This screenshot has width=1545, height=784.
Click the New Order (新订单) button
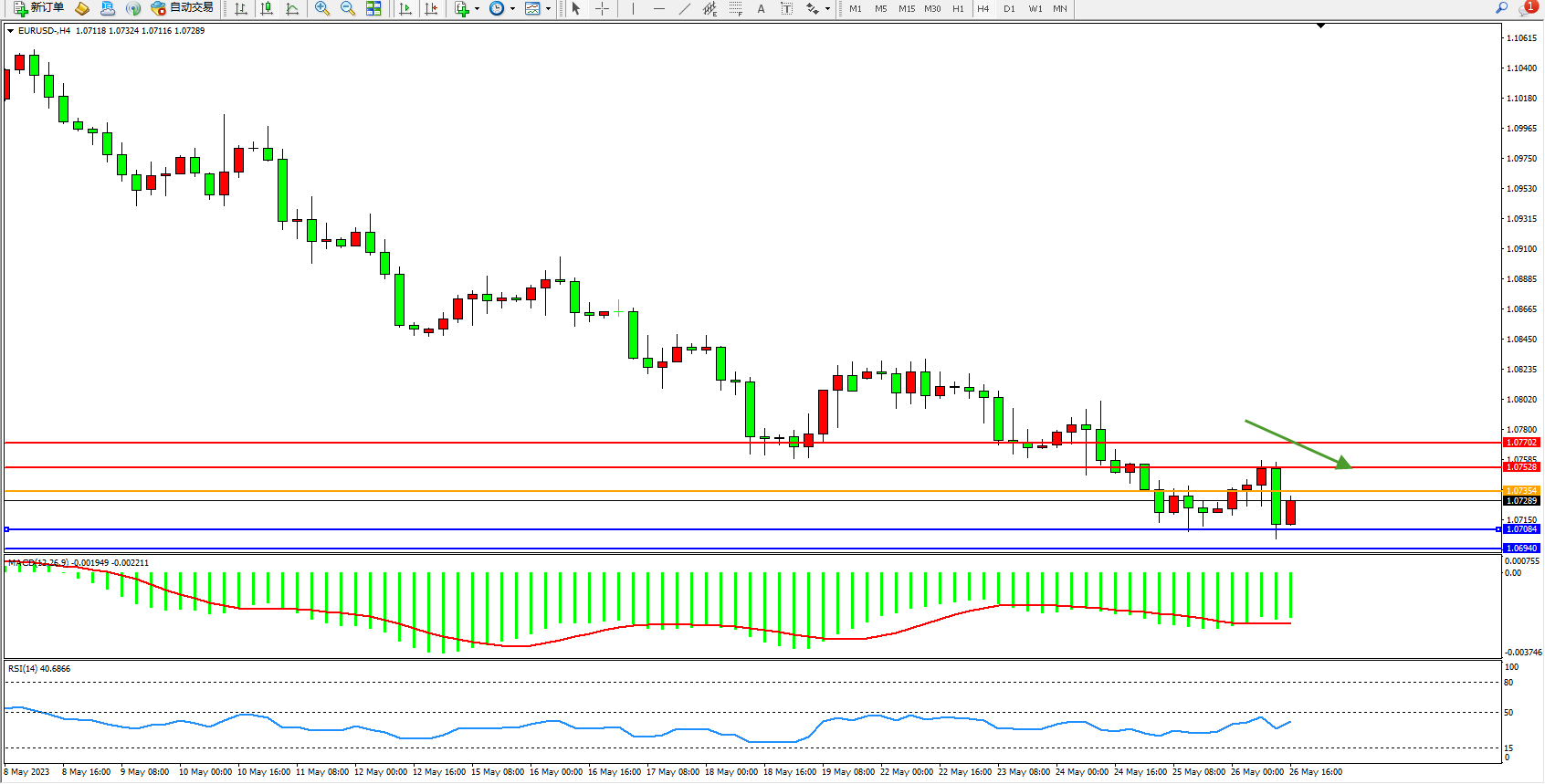point(38,8)
